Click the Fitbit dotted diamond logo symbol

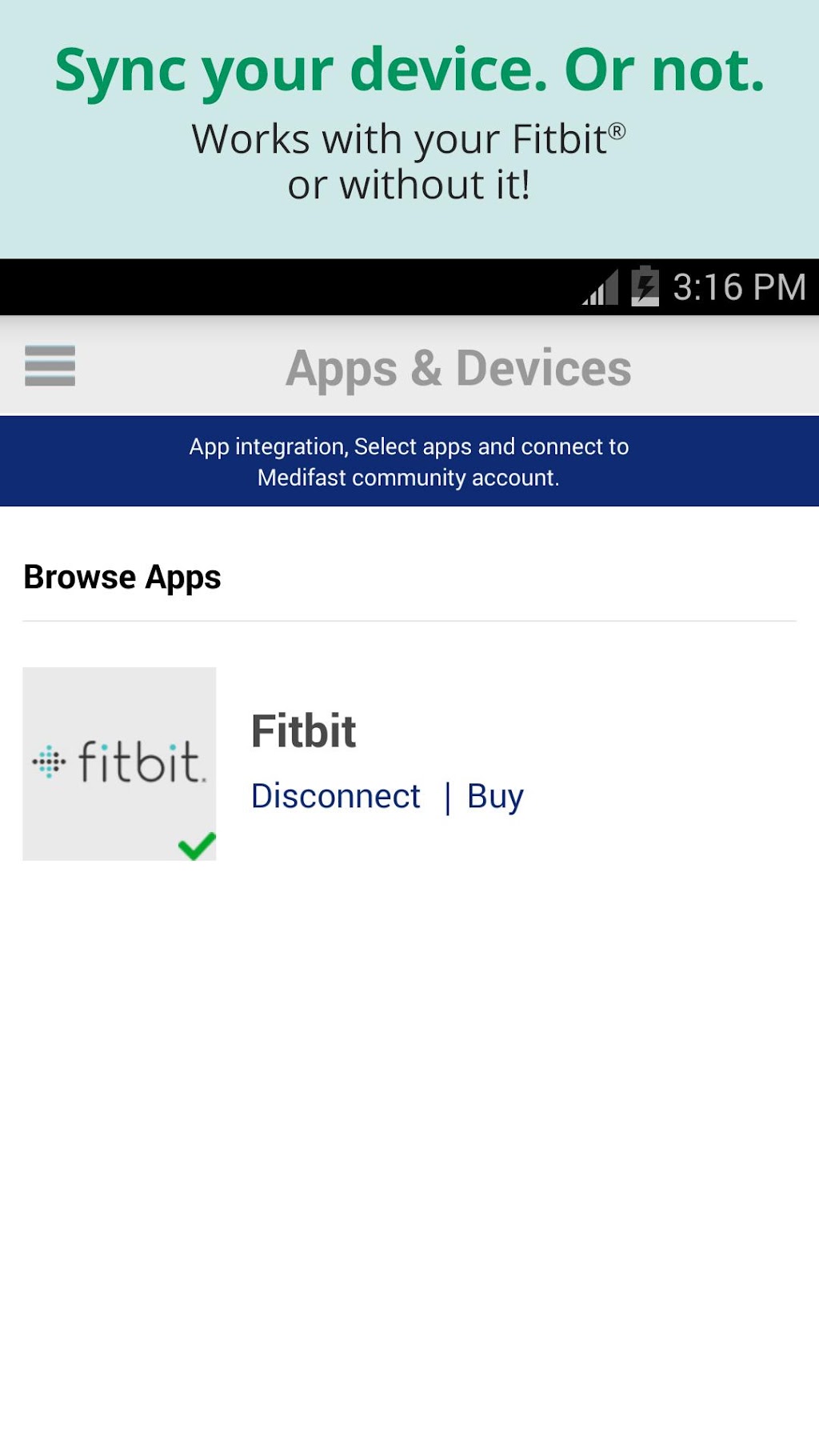coord(49,762)
